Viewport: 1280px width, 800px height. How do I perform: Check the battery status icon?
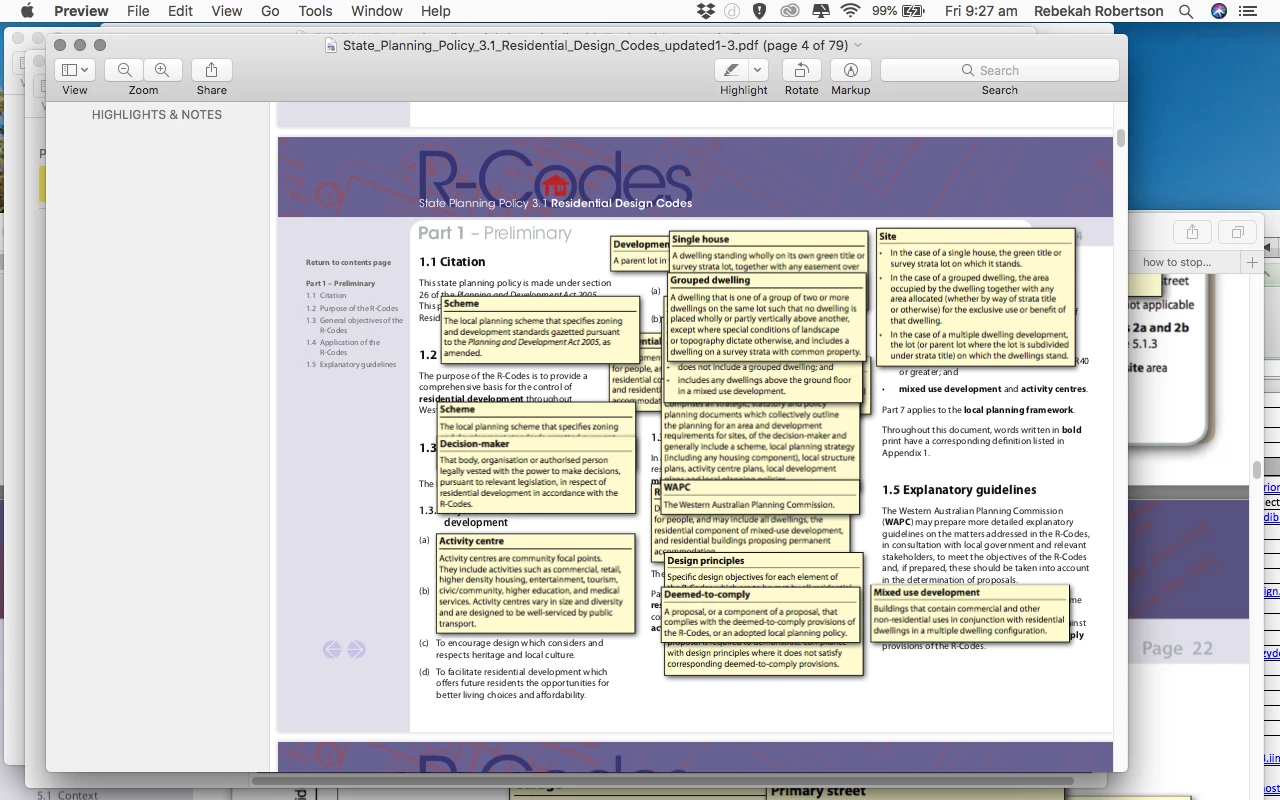click(914, 11)
